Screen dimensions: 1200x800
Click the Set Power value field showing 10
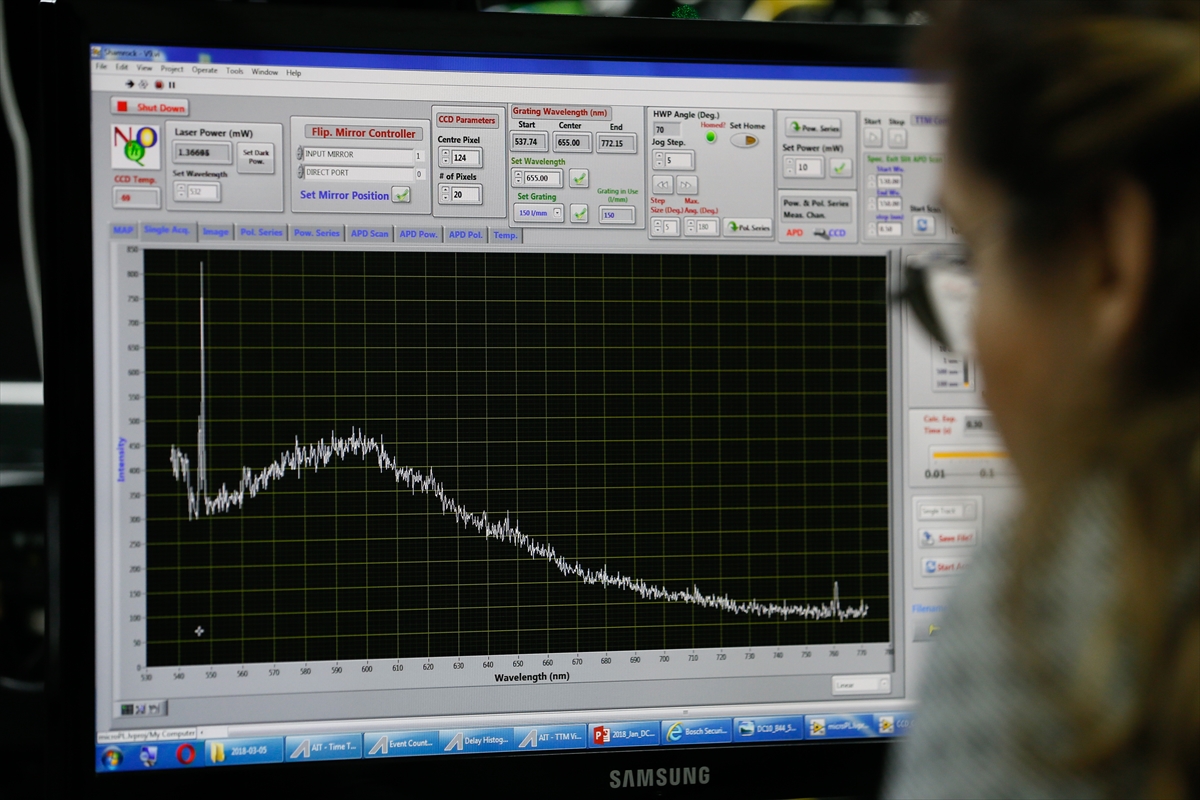pyautogui.click(x=809, y=167)
